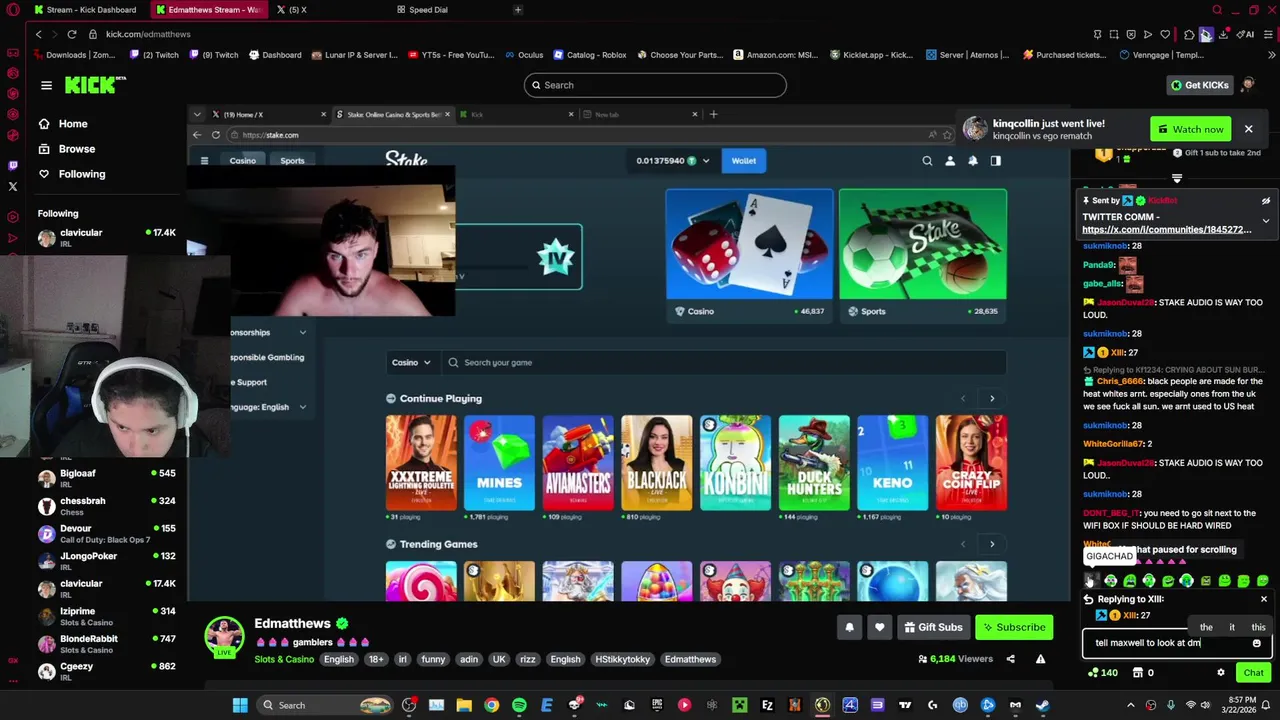Image resolution: width=1280 pixels, height=720 pixels.
Task: Open the Kick sidebar hamburger menu
Action: (46, 85)
